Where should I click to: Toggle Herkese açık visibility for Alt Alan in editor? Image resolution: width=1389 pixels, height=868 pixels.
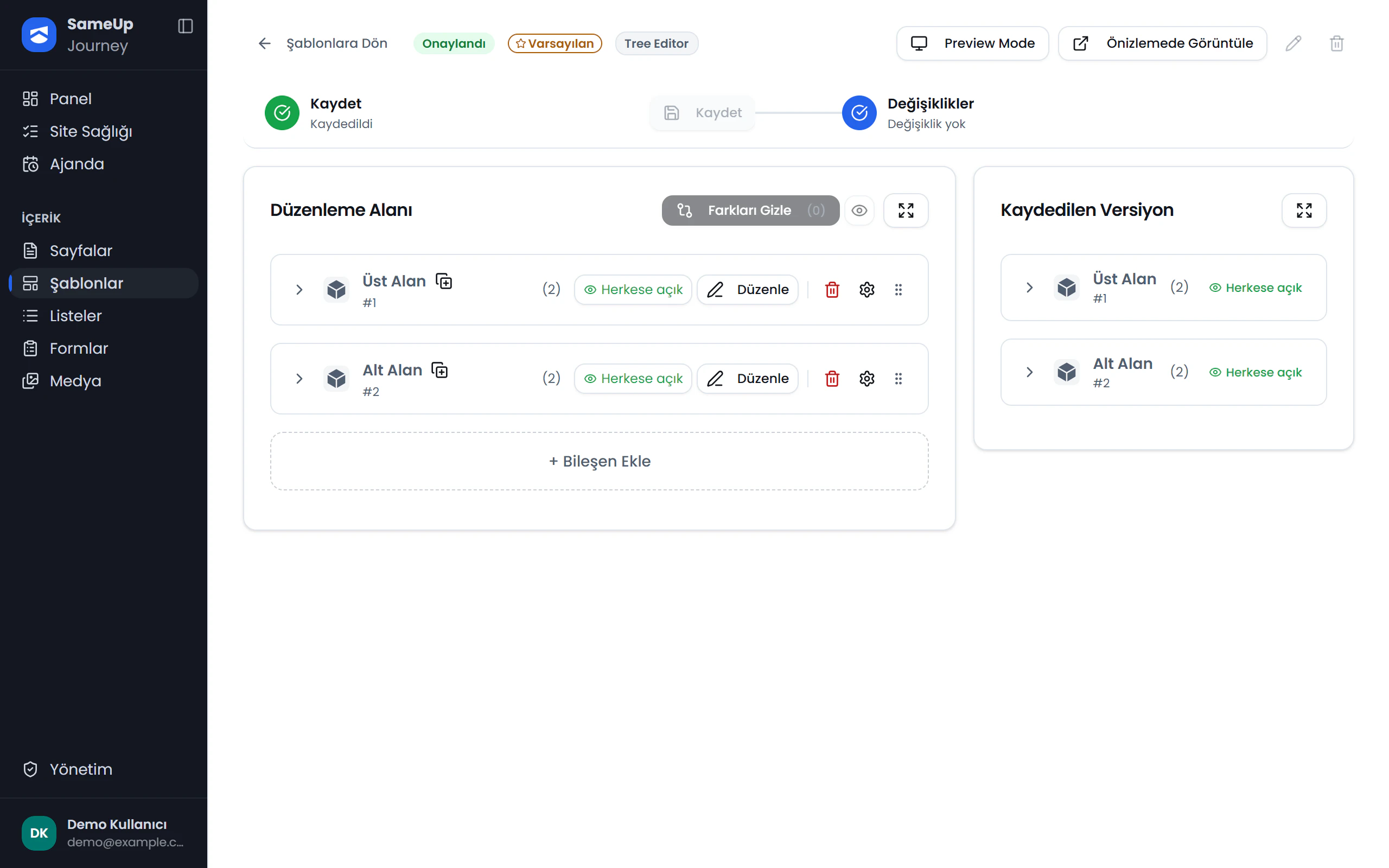tap(633, 378)
